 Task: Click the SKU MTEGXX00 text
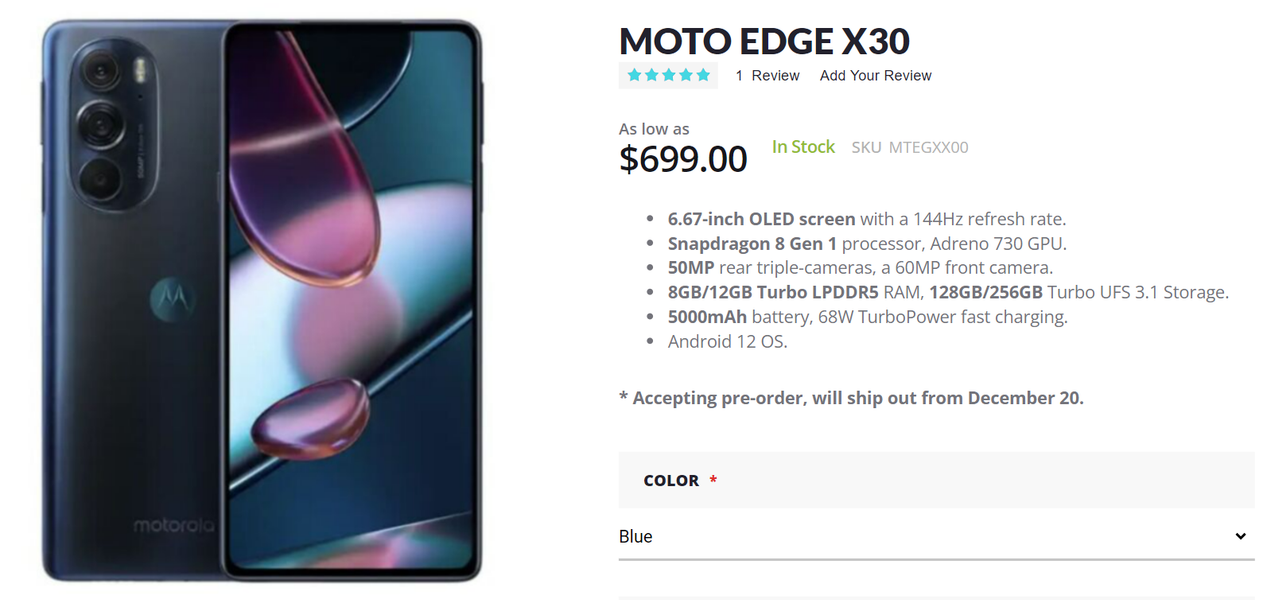pos(909,148)
